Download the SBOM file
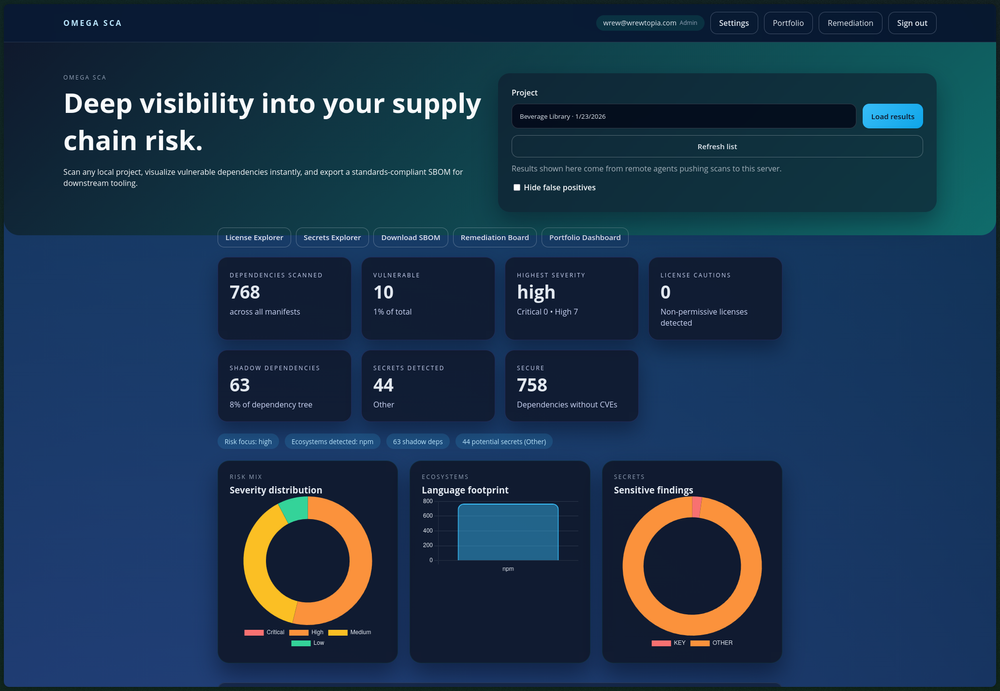The height and width of the screenshot is (691, 1000). (x=410, y=238)
